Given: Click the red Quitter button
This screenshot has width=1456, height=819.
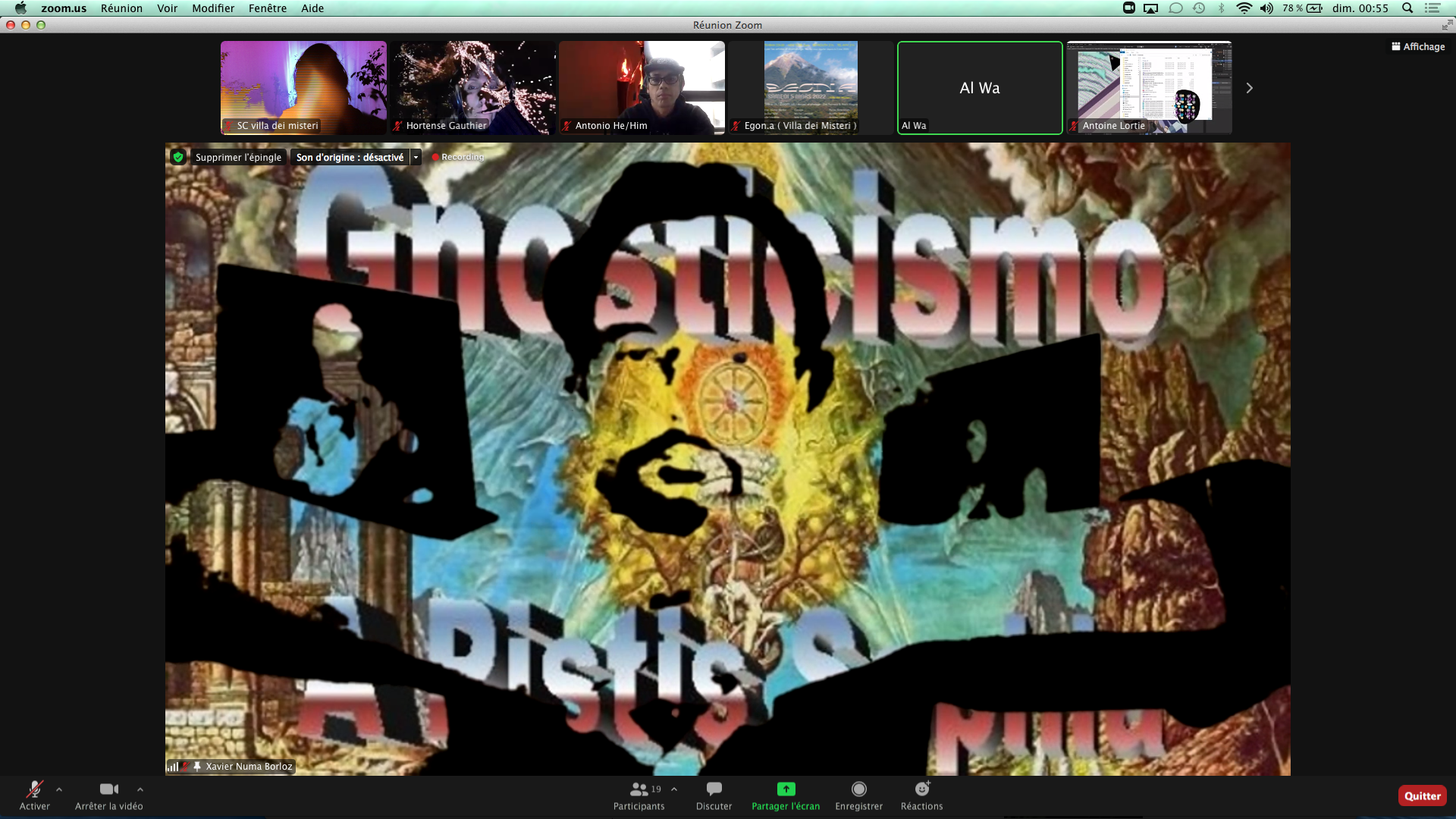Looking at the screenshot, I should click(1422, 795).
